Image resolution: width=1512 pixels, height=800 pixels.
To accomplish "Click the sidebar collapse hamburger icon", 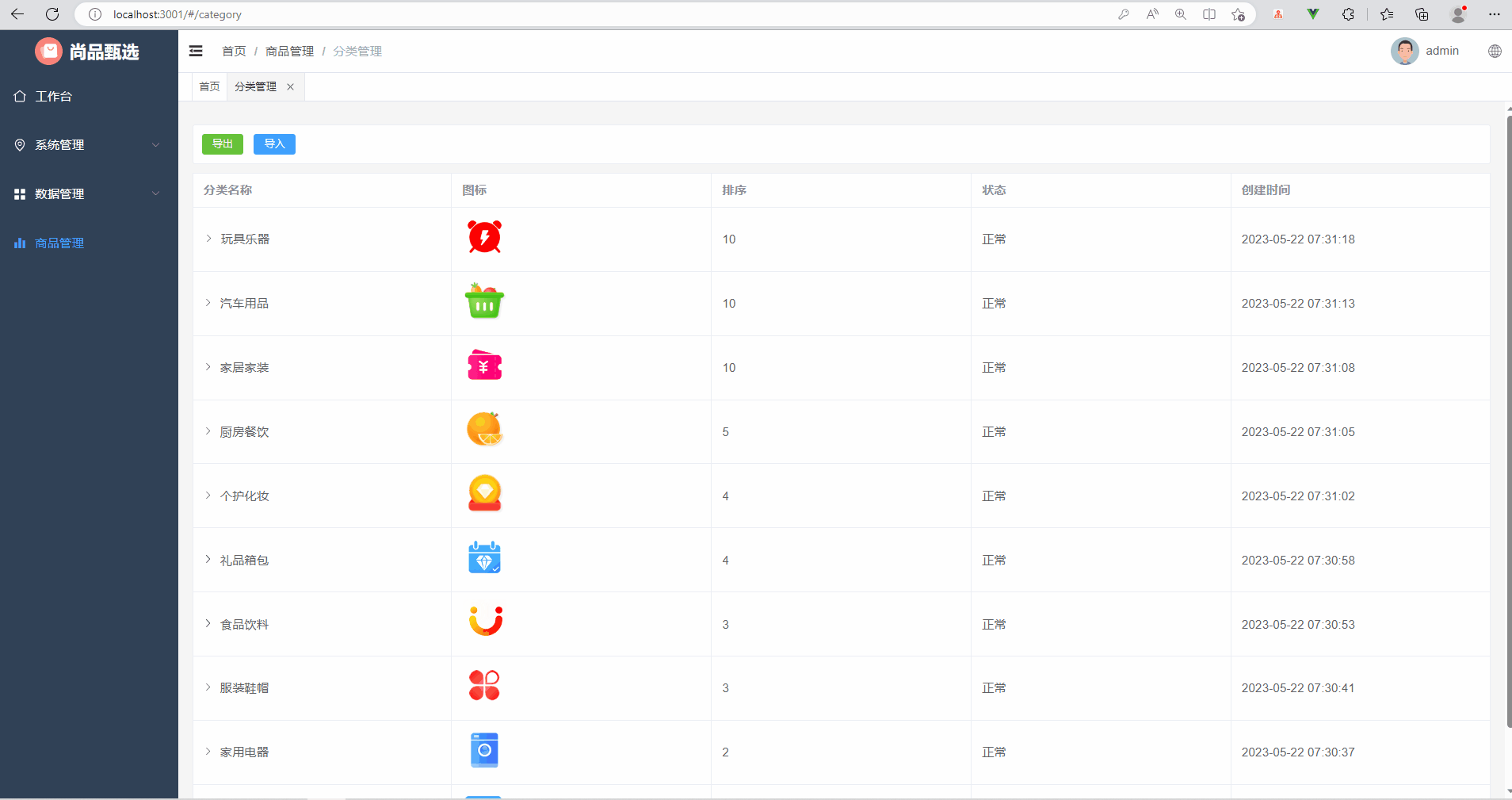I will click(x=196, y=51).
